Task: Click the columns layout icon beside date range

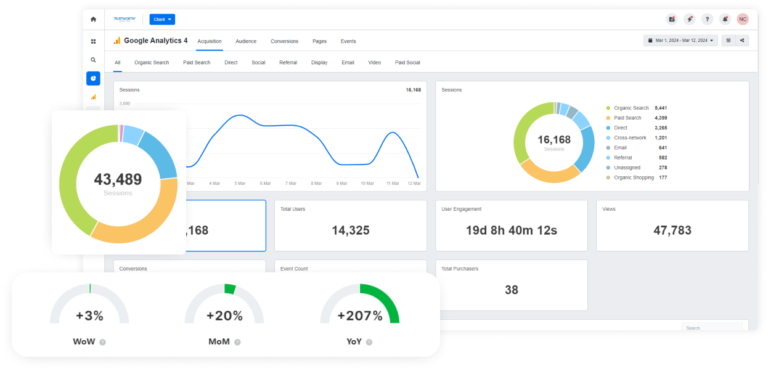Action: pyautogui.click(x=728, y=41)
